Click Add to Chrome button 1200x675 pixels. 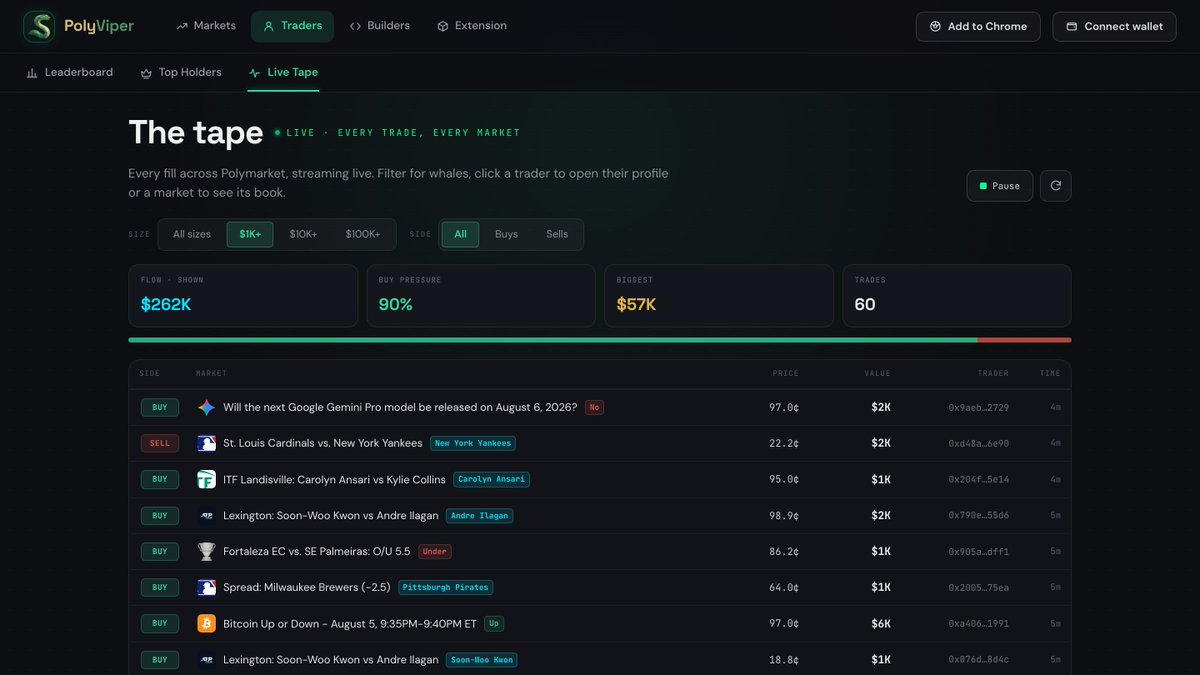click(x=978, y=26)
